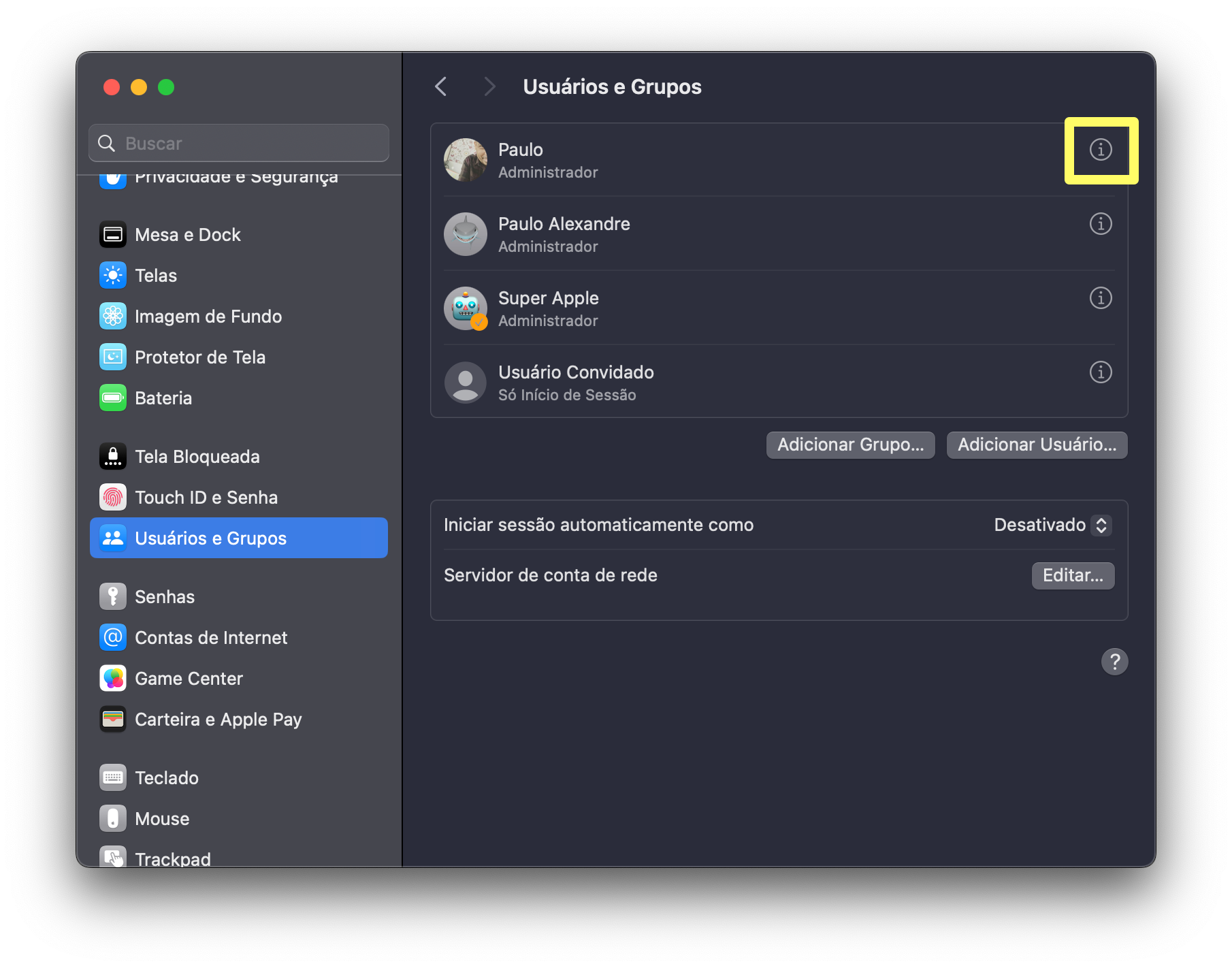The width and height of the screenshot is (1232, 968).
Task: Open Touch ID e Senha settings
Action: point(206,498)
